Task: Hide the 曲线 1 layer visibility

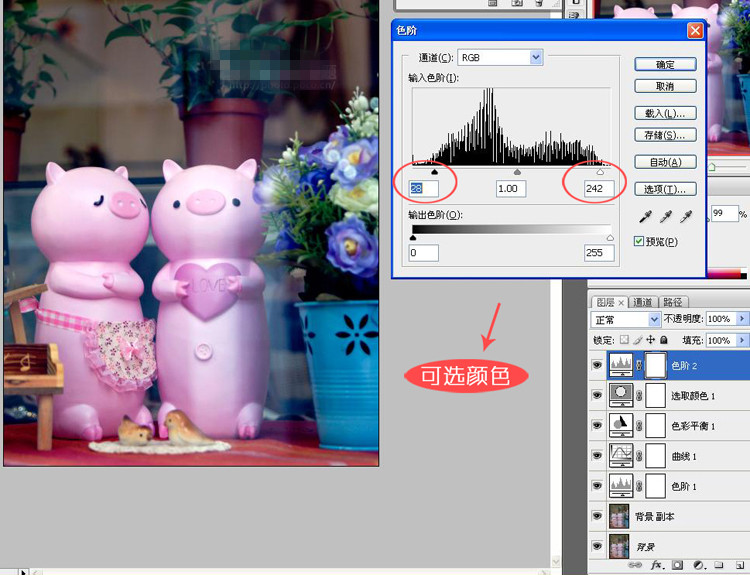Action: pos(597,456)
